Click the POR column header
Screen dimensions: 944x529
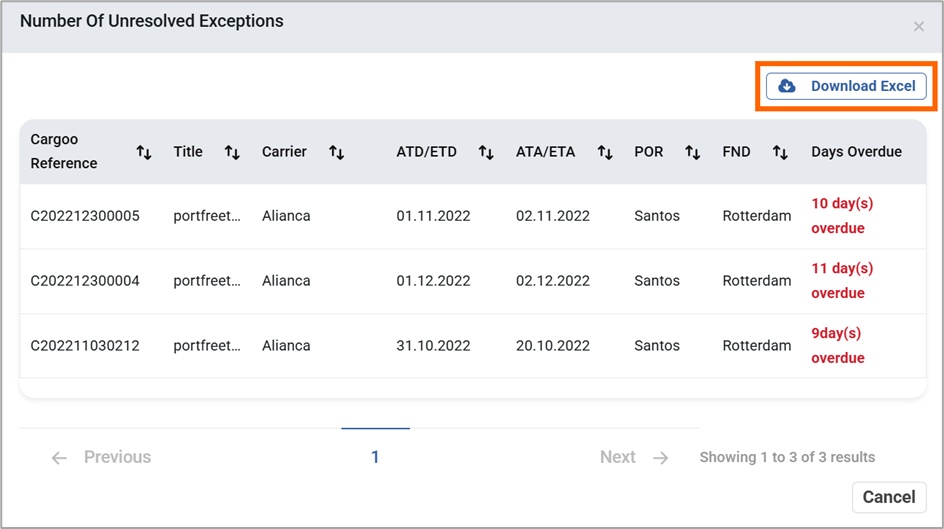pos(648,152)
